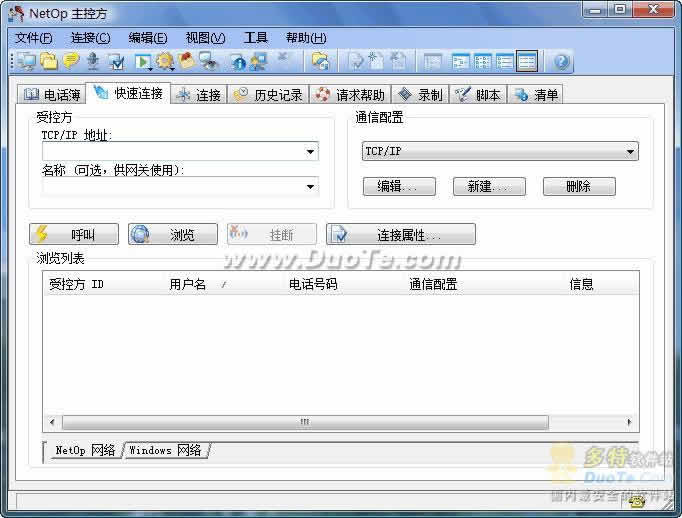Viewport: 682px width, 518px height.
Task: Click the 呼叫 call button
Action: click(74, 234)
